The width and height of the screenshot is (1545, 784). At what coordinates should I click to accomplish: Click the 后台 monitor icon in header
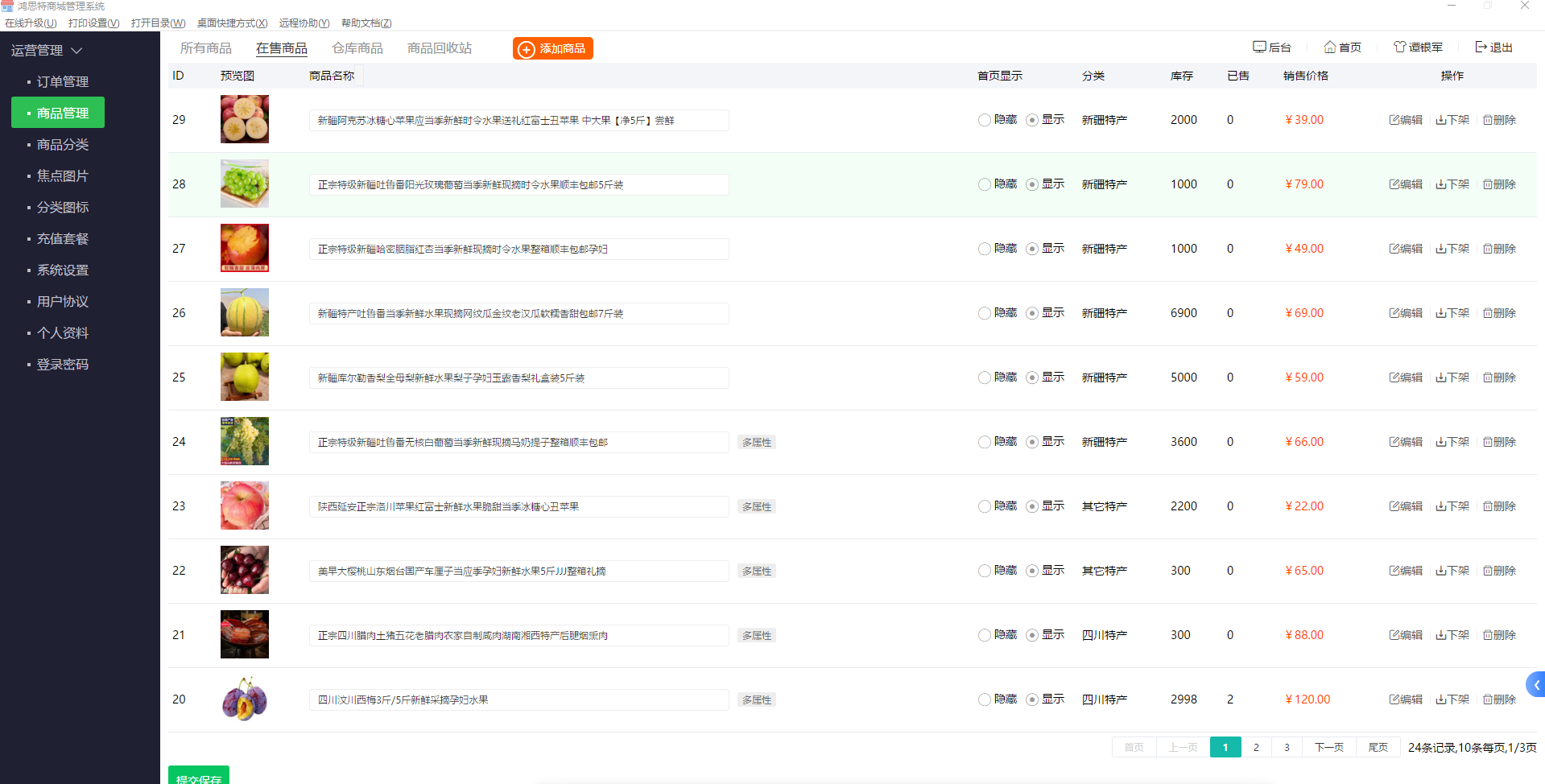point(1259,47)
